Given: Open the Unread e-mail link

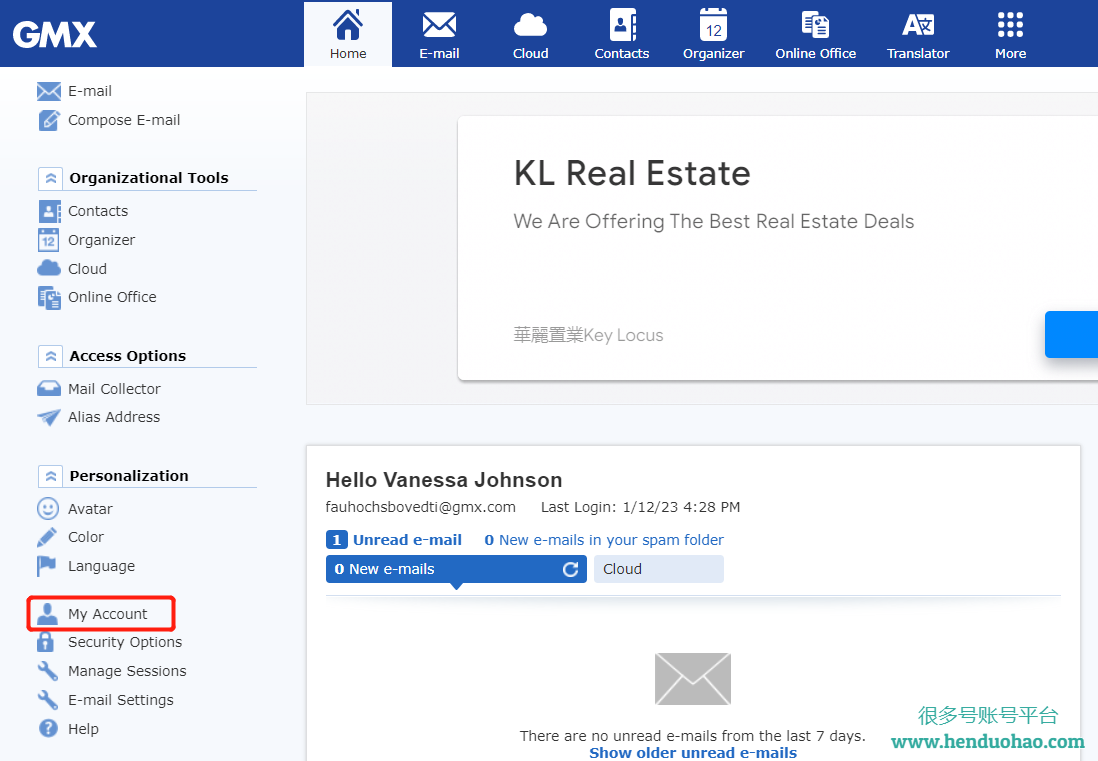Looking at the screenshot, I should [407, 540].
